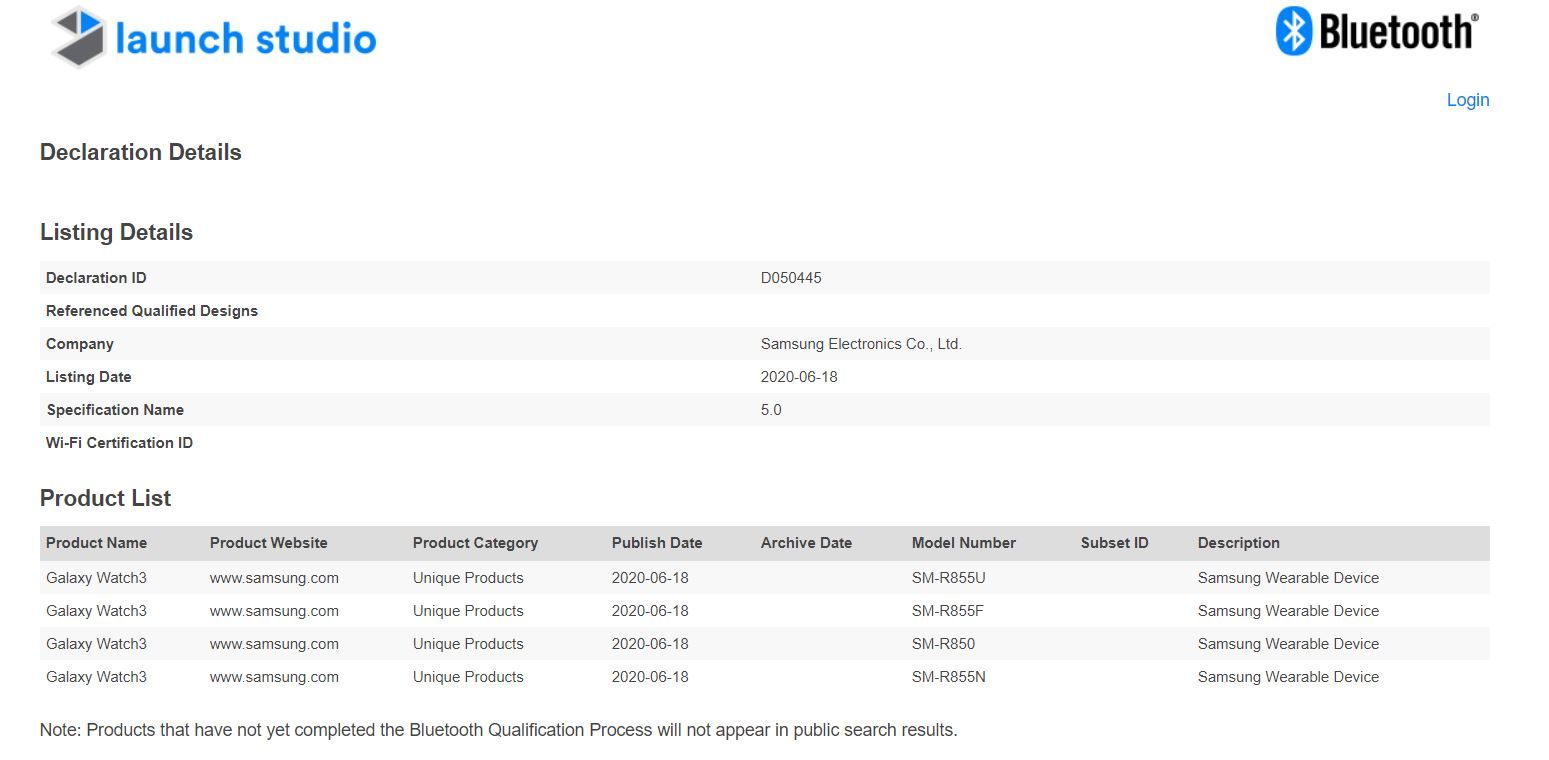
Task: Click the Listing Date value 2020-06-18
Action: (799, 377)
